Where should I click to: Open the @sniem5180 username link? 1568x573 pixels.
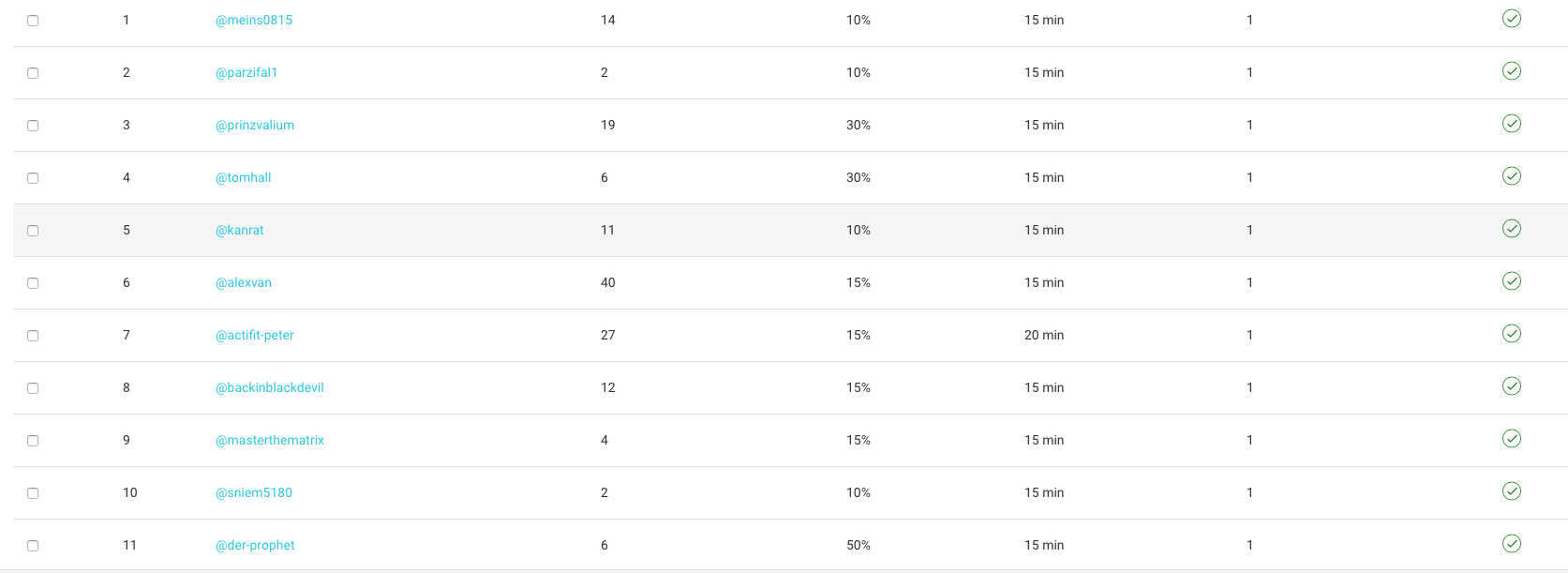(254, 492)
